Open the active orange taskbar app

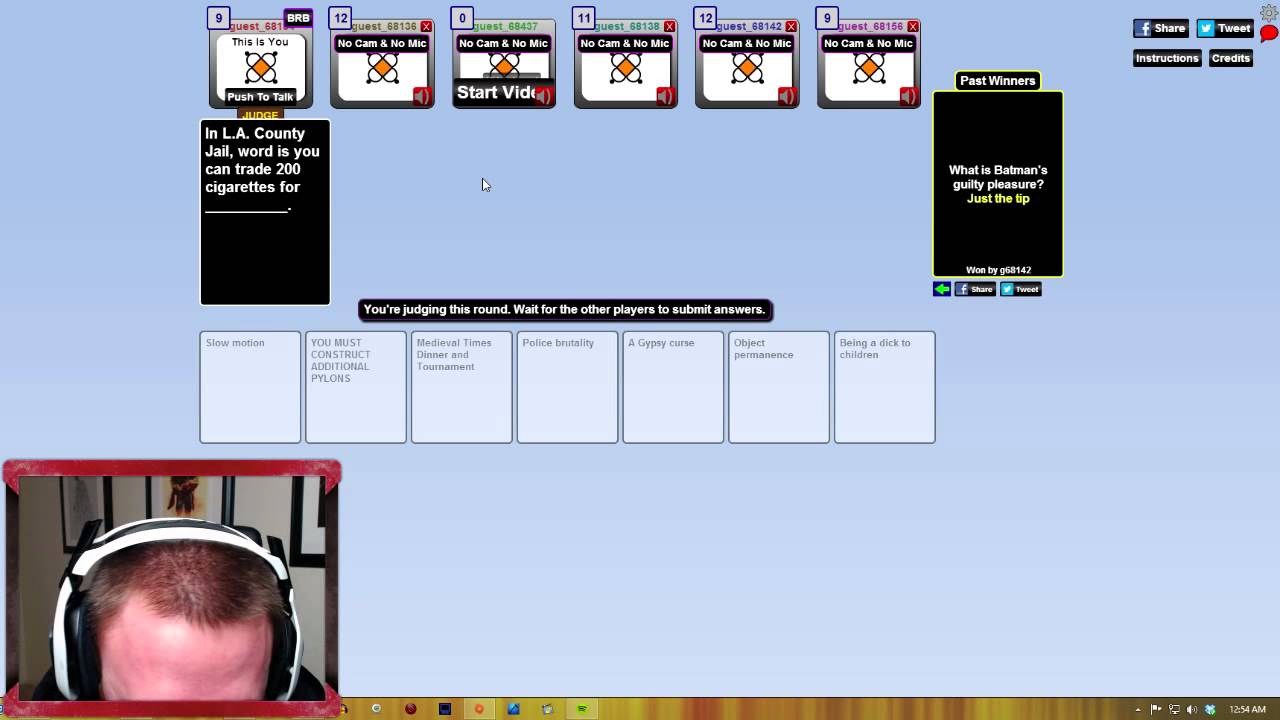(479, 709)
